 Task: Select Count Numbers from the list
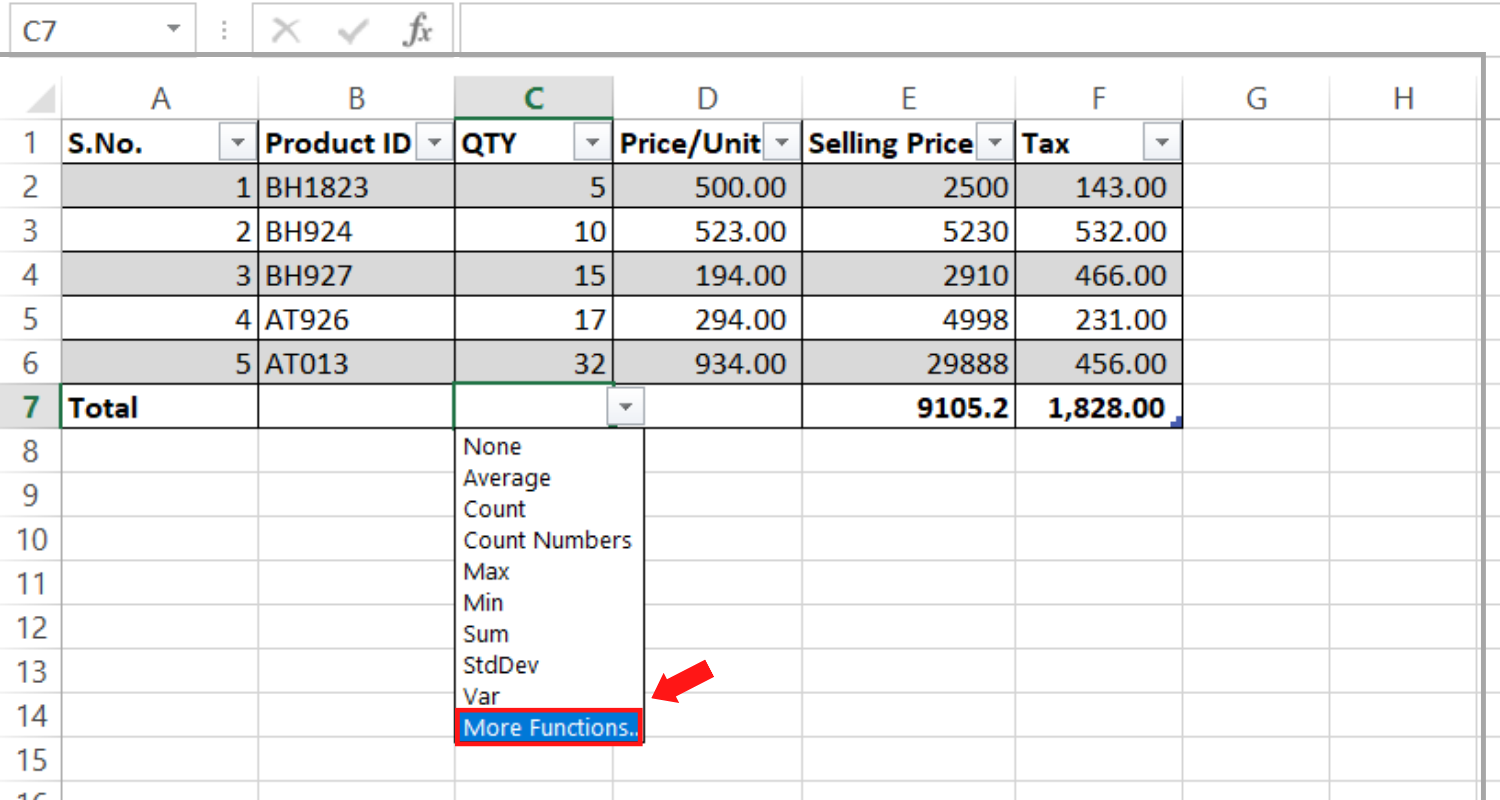pos(547,540)
